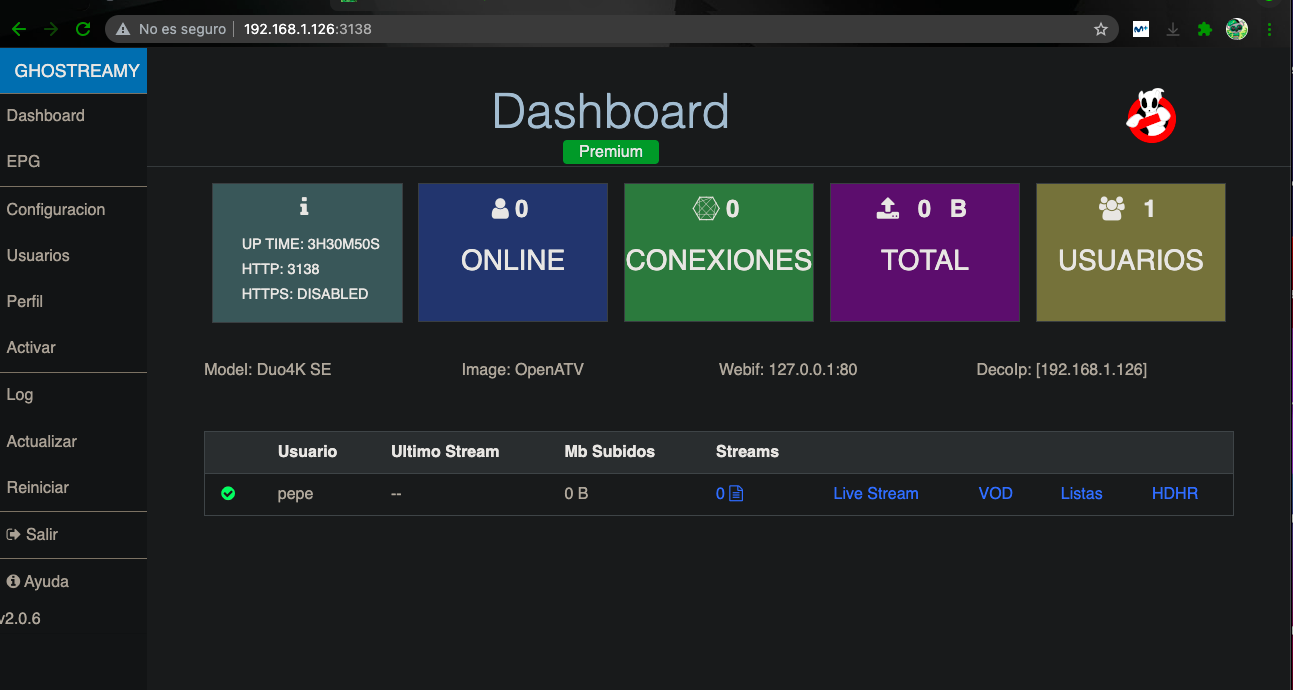
Task: Click the green status check for pepe
Action: [228, 493]
